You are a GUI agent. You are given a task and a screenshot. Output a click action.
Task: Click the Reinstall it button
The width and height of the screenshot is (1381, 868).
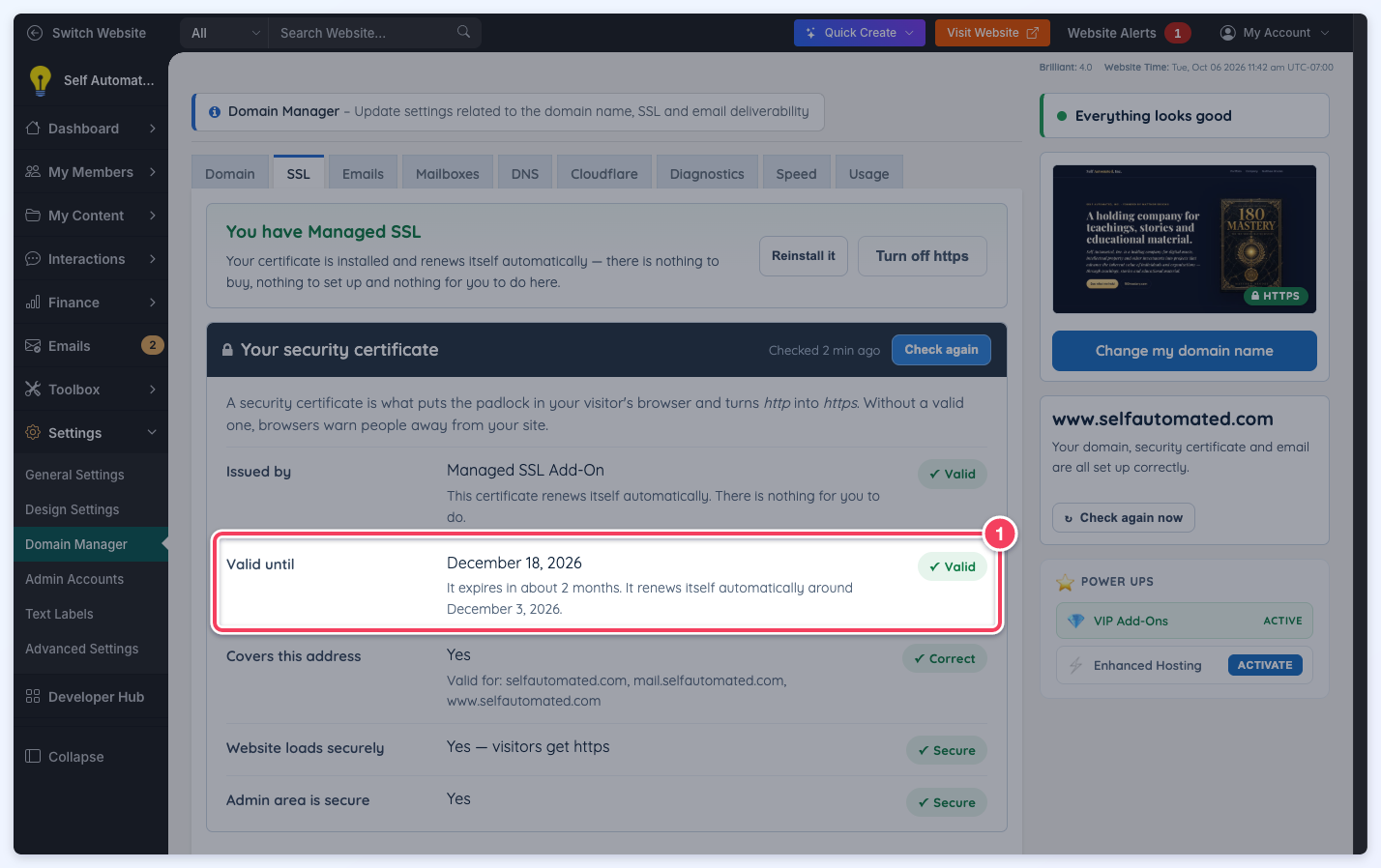804,256
